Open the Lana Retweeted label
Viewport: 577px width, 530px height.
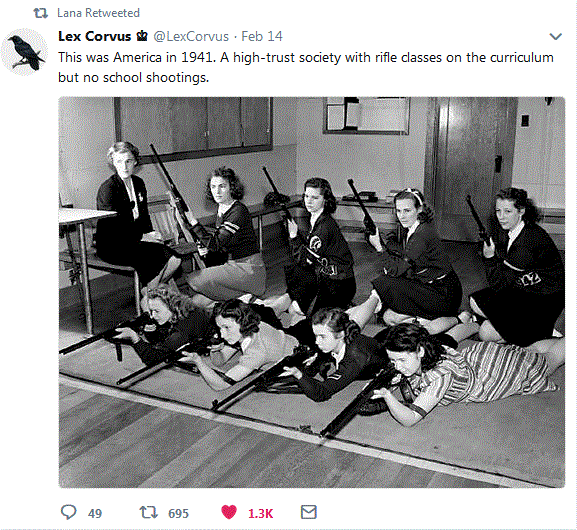point(98,13)
